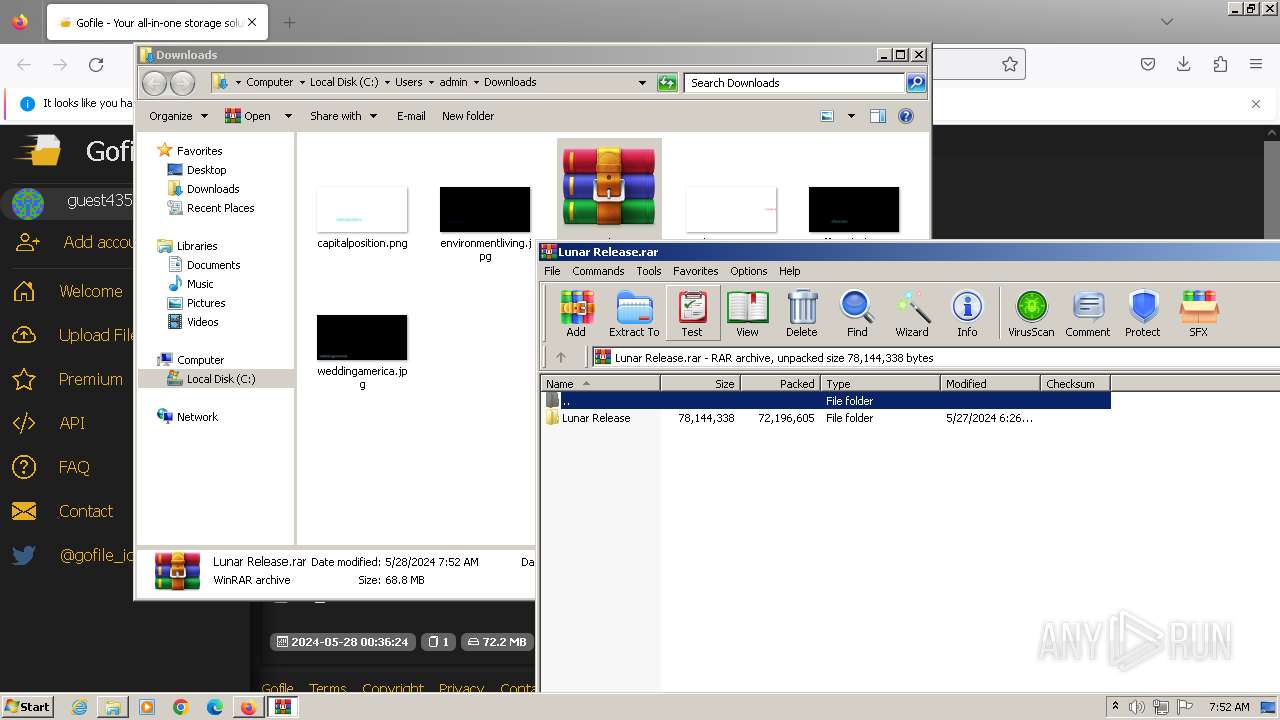Save to Pocket icon in Firefox
This screenshot has height=720, width=1280.
click(1148, 64)
